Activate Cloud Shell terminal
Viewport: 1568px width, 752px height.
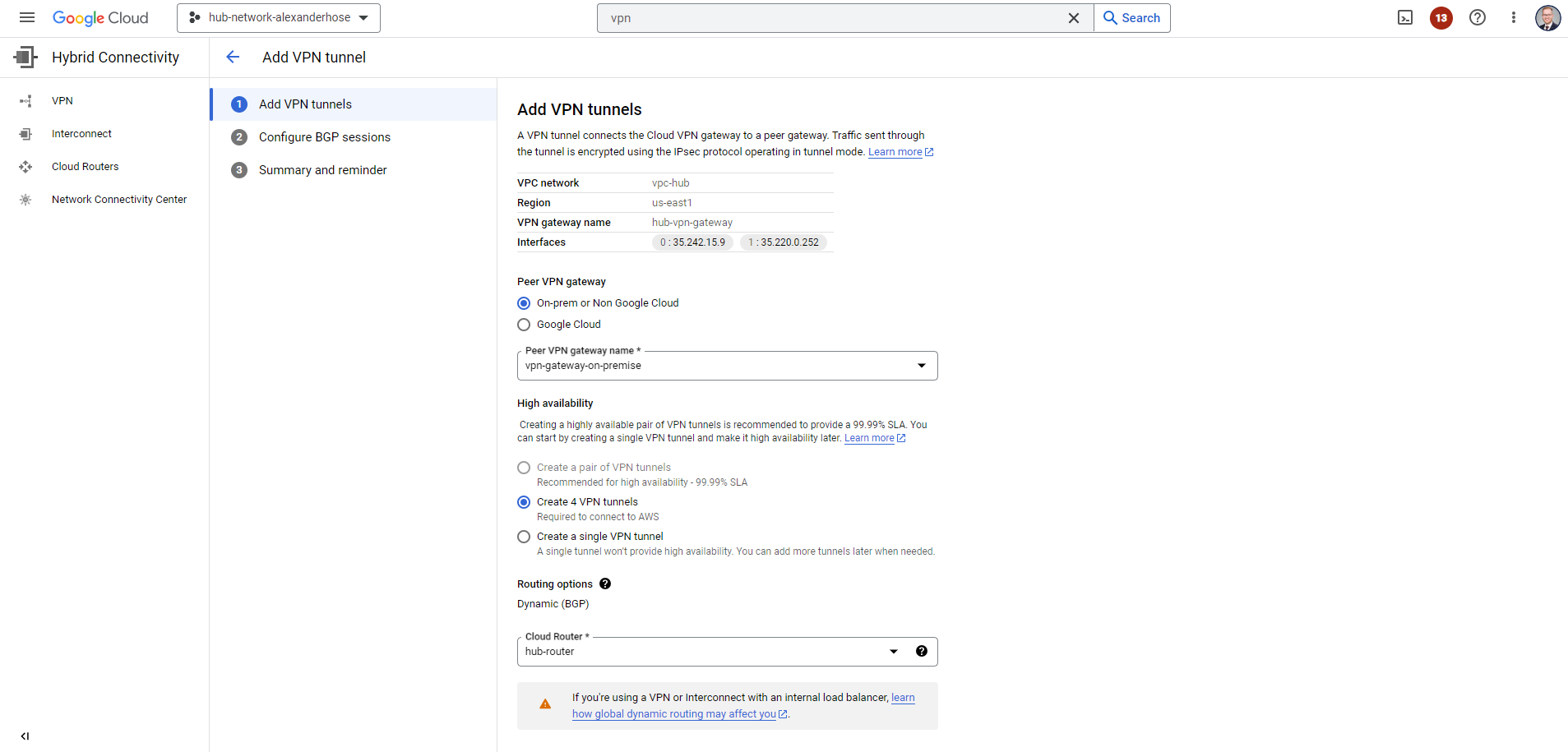(1405, 17)
